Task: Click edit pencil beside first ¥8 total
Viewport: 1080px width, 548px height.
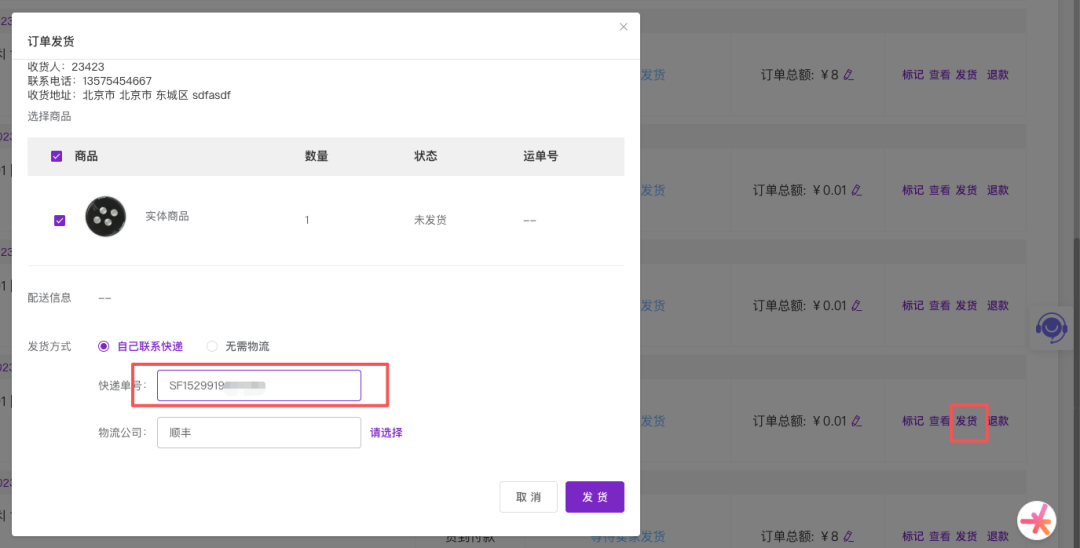Action: (849, 74)
